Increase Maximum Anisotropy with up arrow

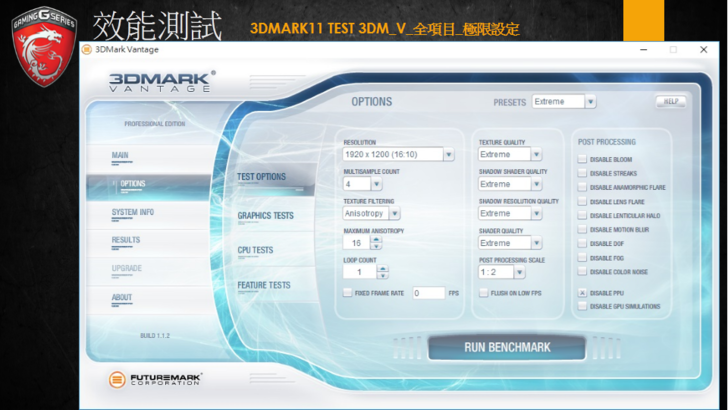coord(377,239)
